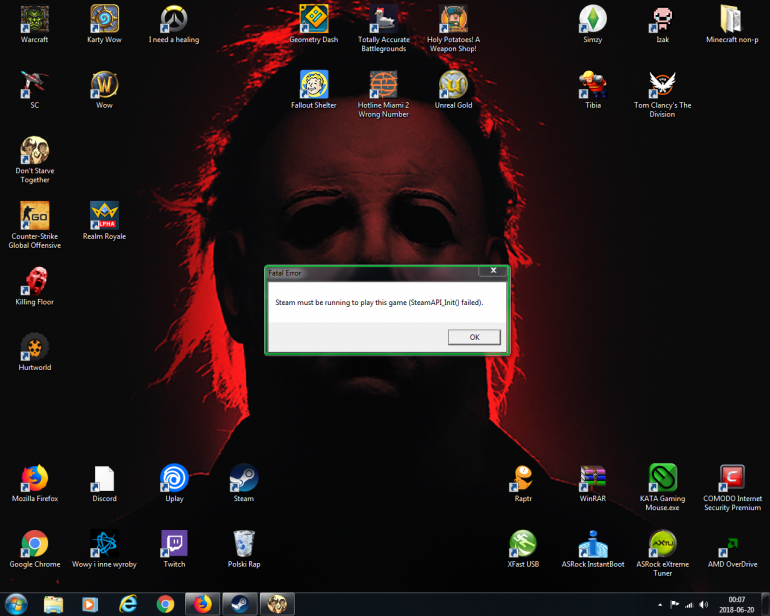770x616 pixels.
Task: Open Action Center flag in tray
Action: coord(675,605)
